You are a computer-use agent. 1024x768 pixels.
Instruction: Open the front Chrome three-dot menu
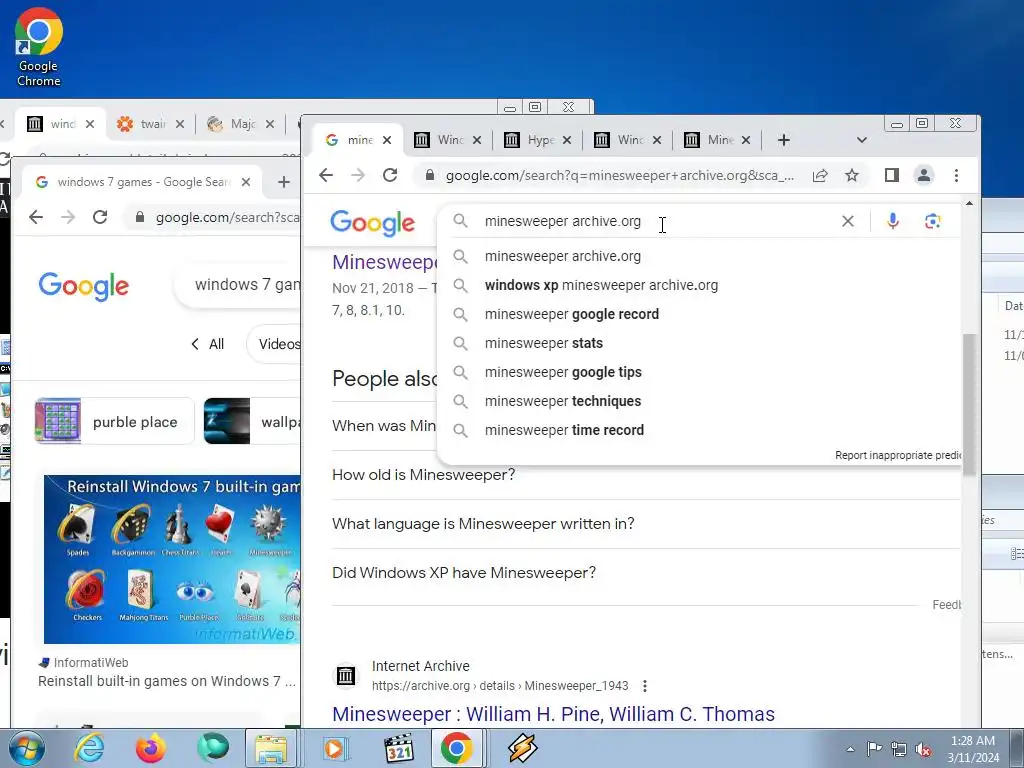[x=956, y=175]
